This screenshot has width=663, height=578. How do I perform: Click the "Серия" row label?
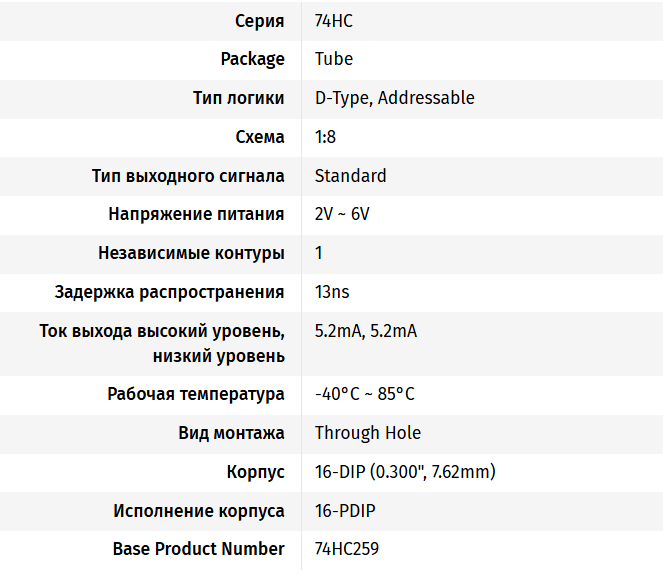(259, 21)
